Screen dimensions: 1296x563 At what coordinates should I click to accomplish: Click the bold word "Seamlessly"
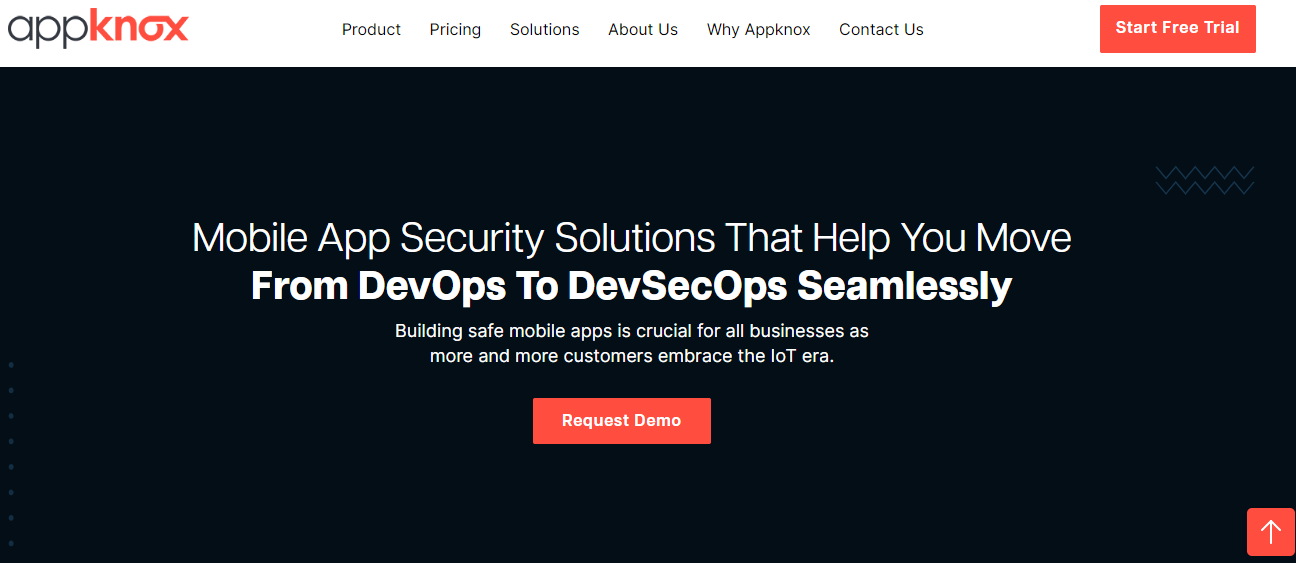tap(904, 287)
